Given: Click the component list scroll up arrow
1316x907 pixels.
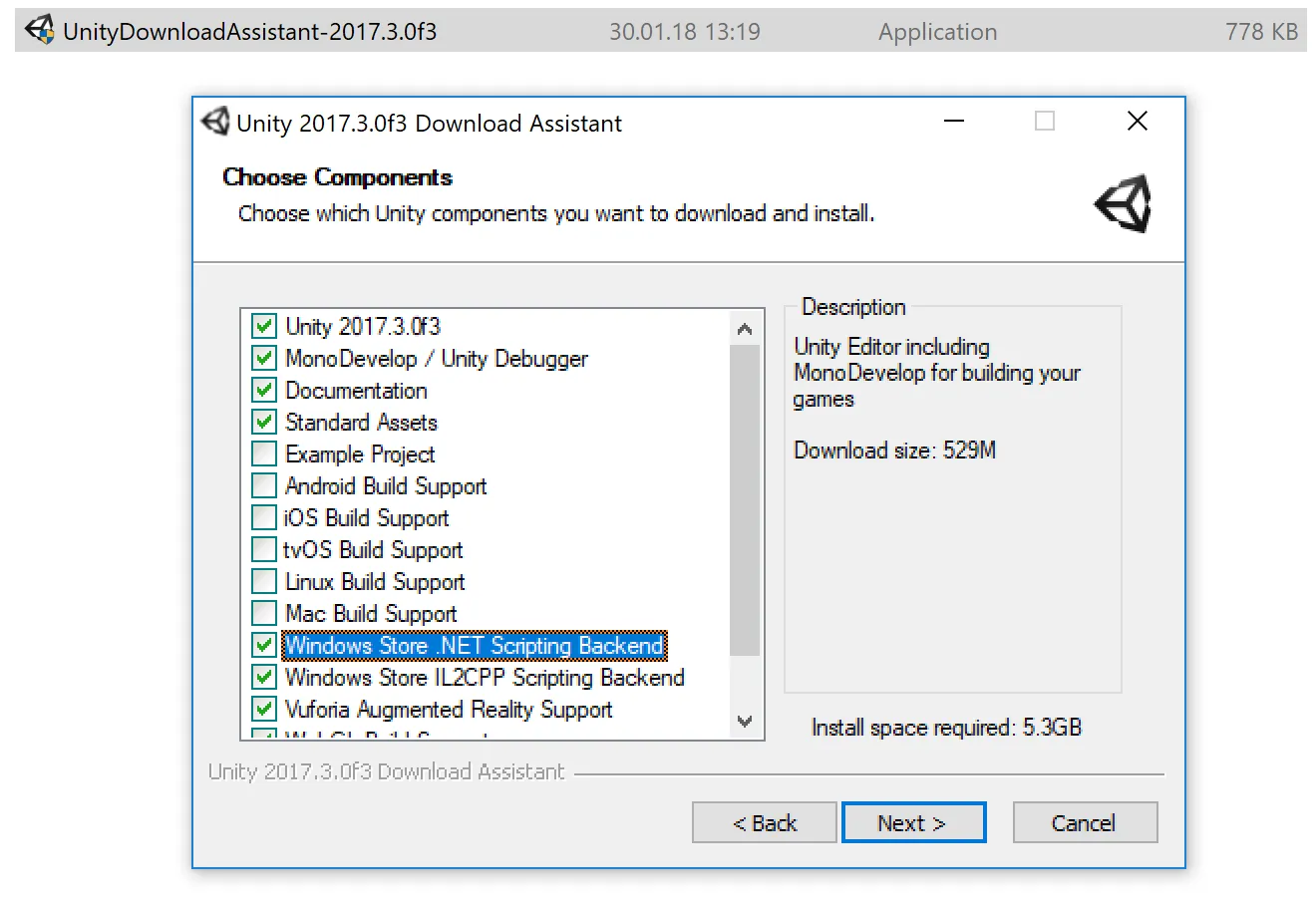Looking at the screenshot, I should (745, 328).
